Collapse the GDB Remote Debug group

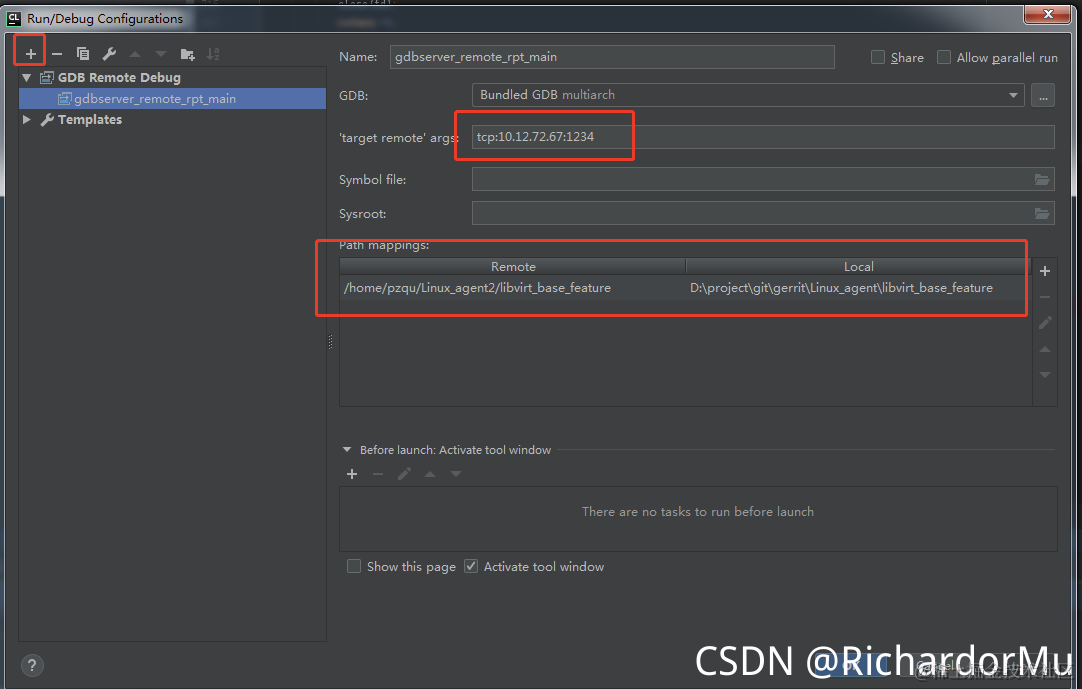27,77
